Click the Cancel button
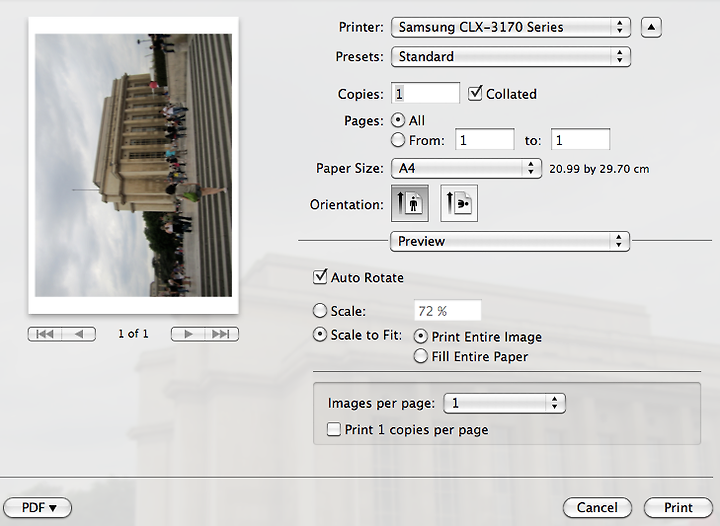720x526 pixels. coord(597,508)
